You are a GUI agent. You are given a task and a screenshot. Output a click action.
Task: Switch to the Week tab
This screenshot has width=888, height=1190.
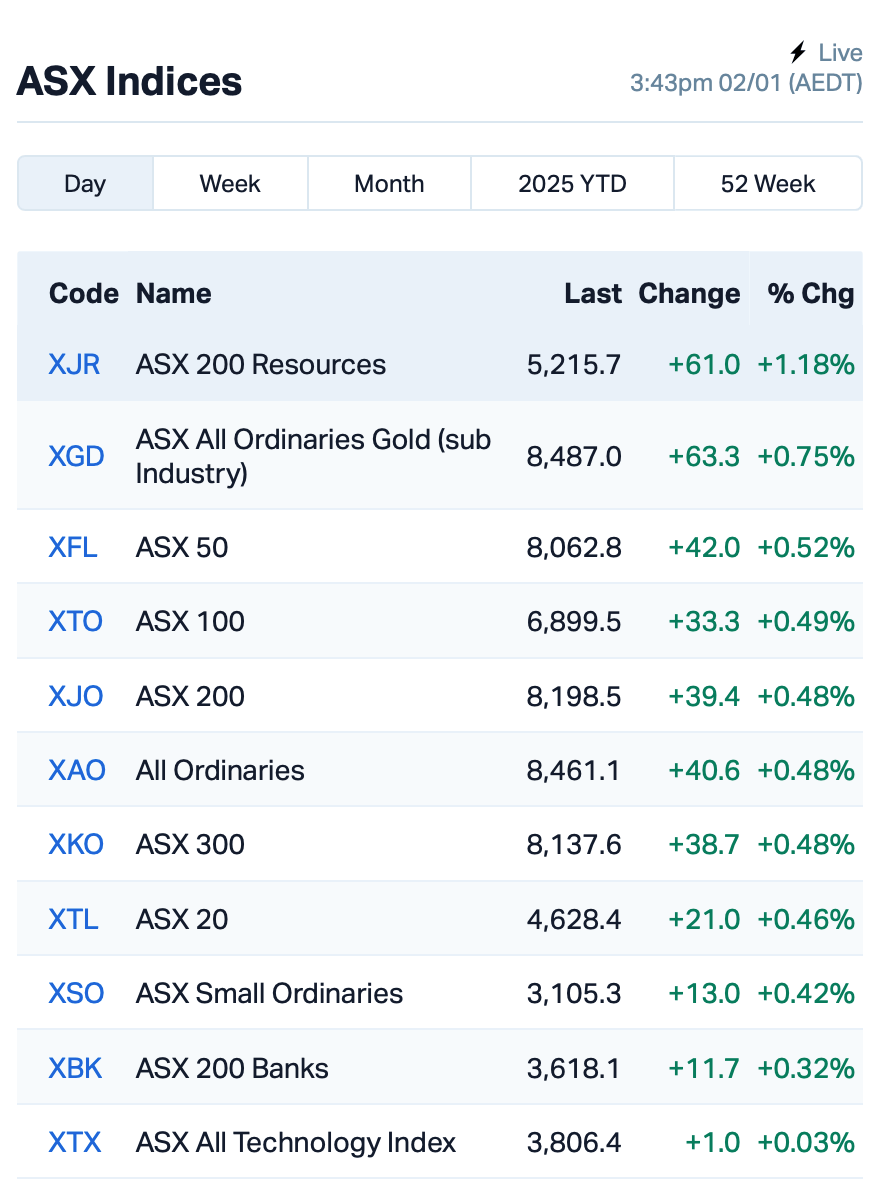click(230, 183)
